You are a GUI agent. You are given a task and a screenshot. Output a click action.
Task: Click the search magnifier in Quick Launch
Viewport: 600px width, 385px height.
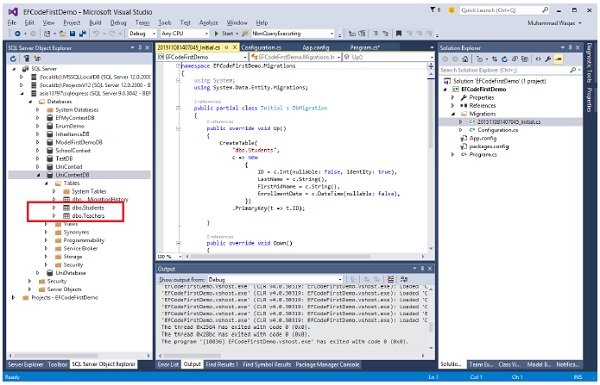545,10
